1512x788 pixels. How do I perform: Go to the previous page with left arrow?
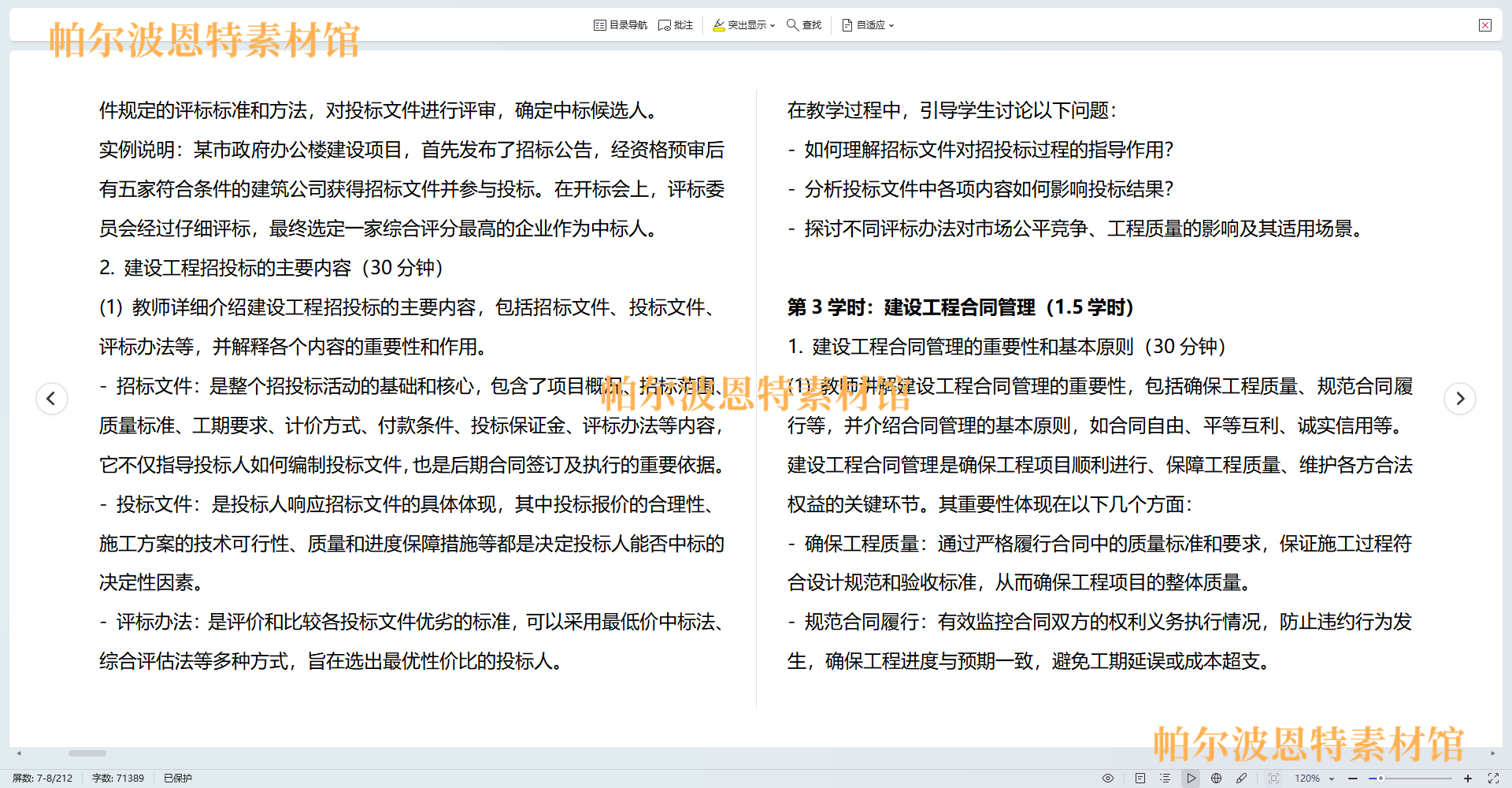52,398
